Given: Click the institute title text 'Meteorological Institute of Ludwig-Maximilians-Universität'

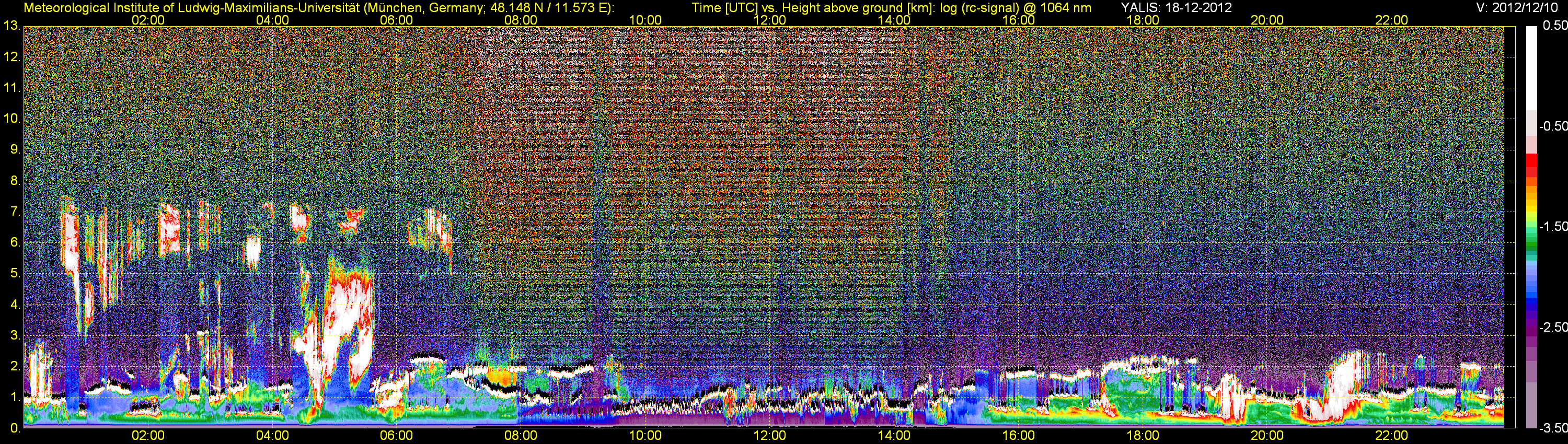Looking at the screenshot, I should (191, 7).
